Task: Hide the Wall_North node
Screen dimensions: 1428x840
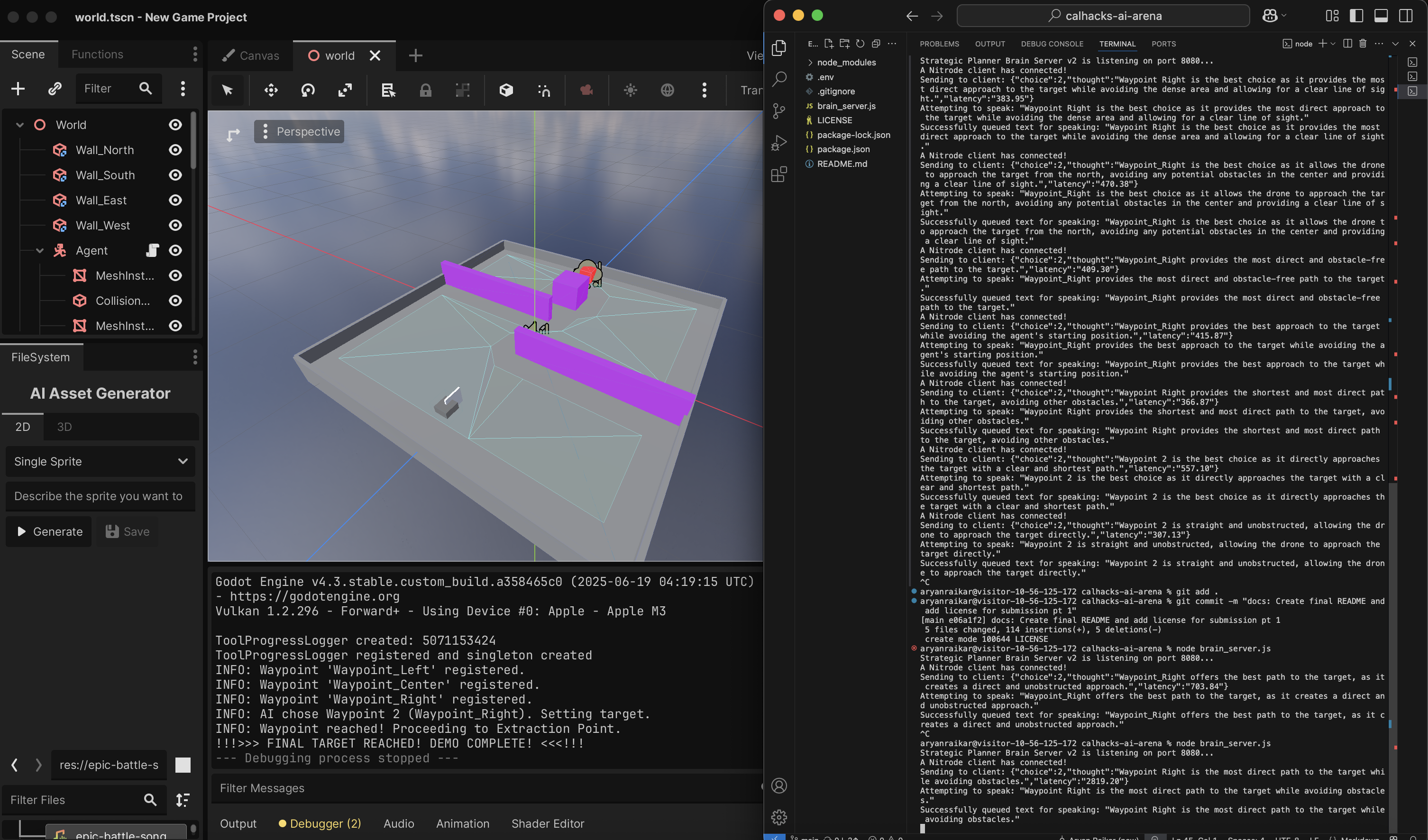Action: pyautogui.click(x=176, y=150)
